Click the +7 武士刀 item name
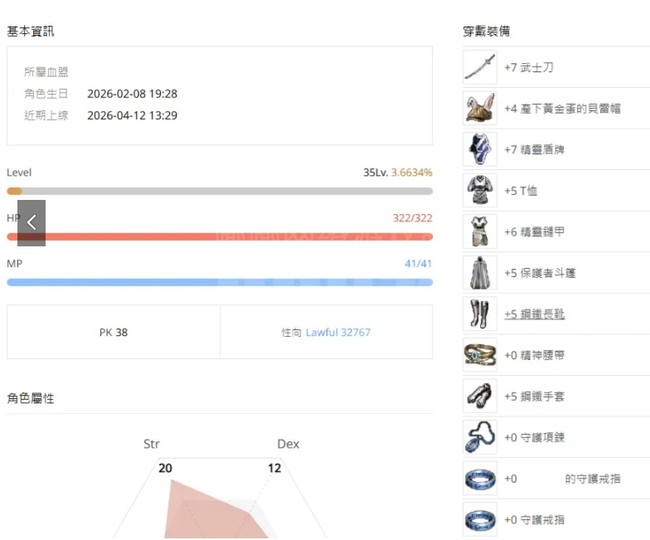 [529, 67]
